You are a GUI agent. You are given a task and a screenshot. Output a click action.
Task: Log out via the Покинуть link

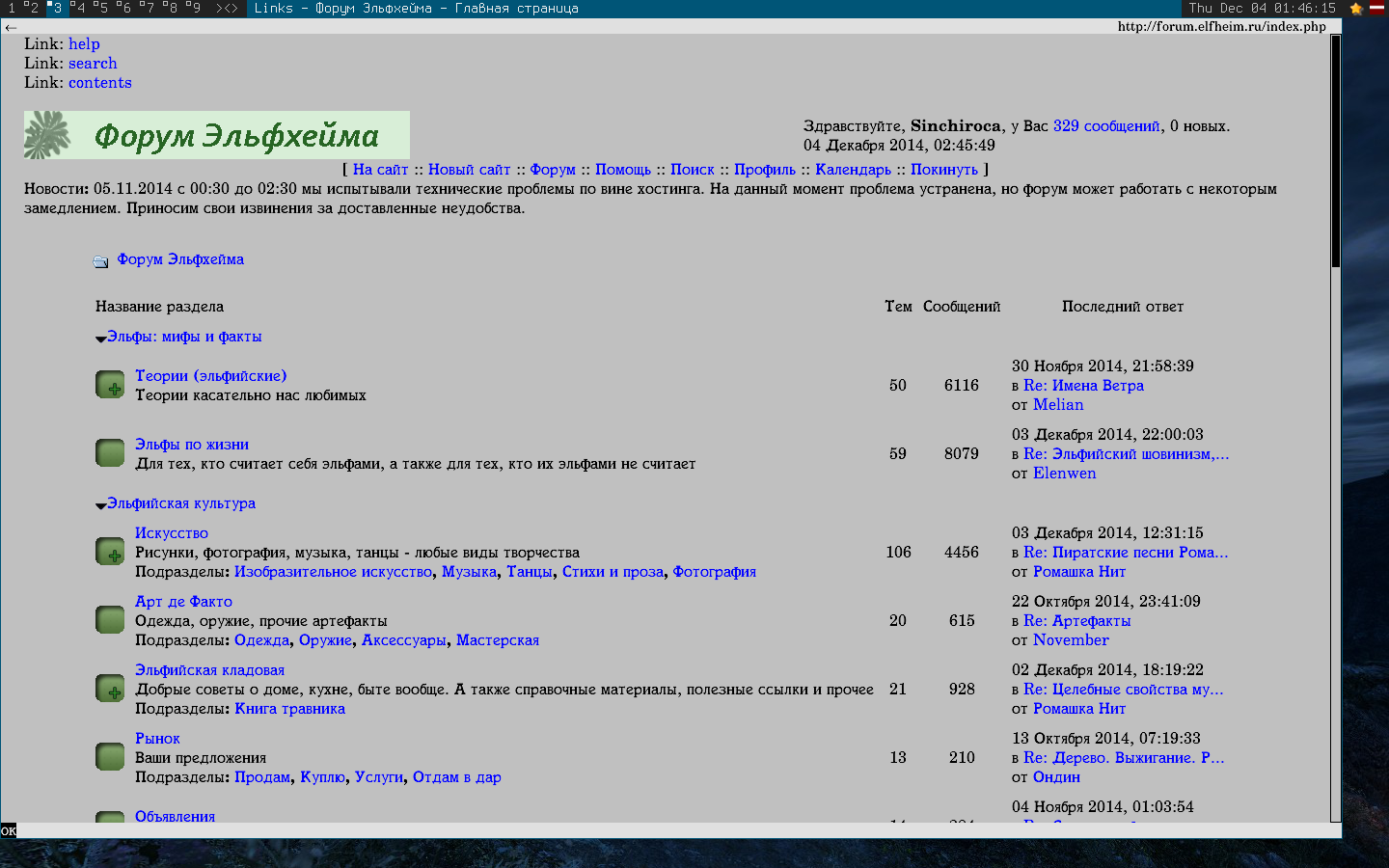click(x=944, y=170)
